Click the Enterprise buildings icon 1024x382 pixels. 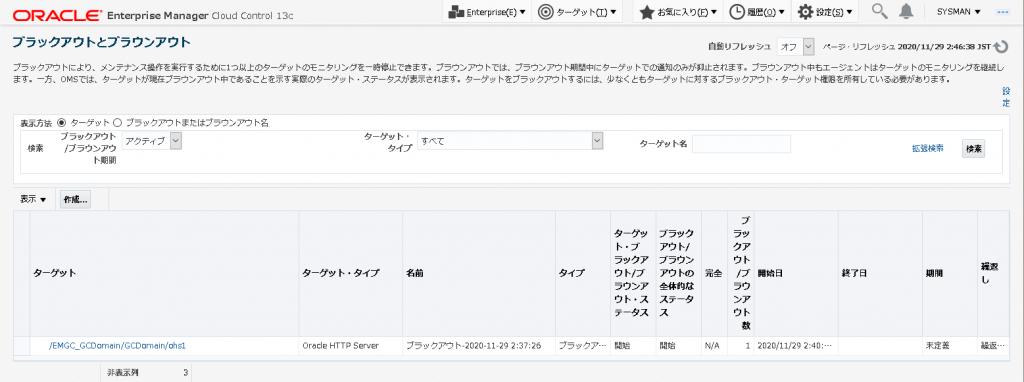pos(457,12)
